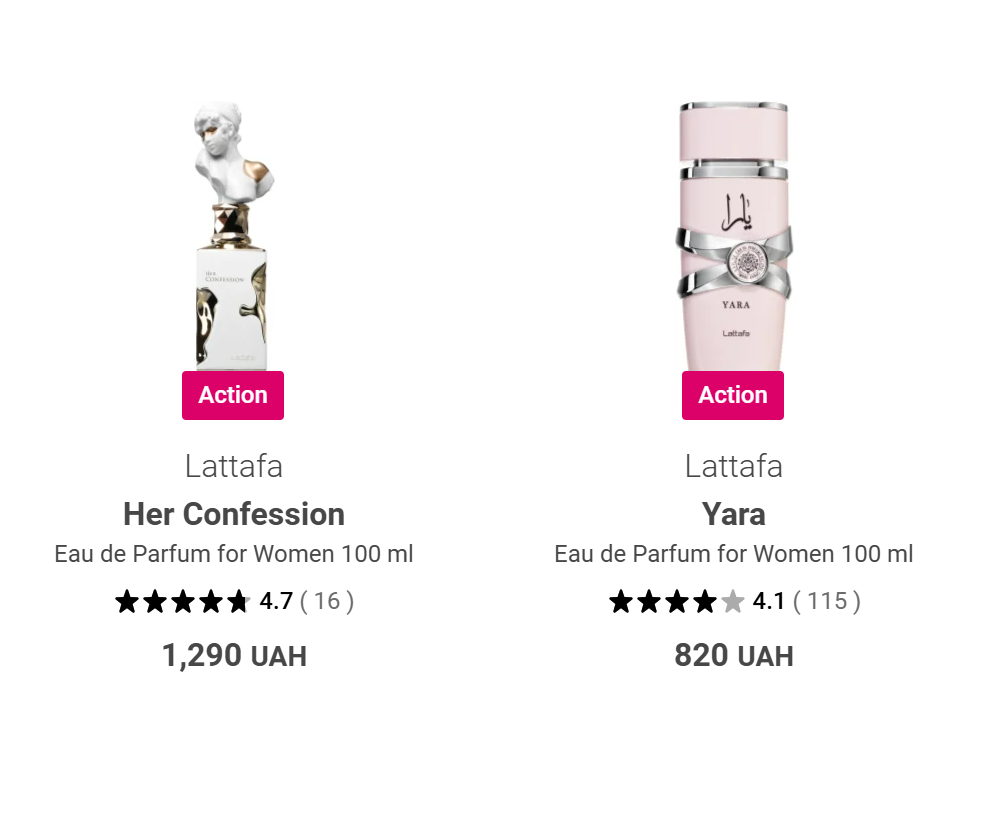Click the first star of Yara rating
Viewport: 1000px width, 822px height.
[x=621, y=601]
